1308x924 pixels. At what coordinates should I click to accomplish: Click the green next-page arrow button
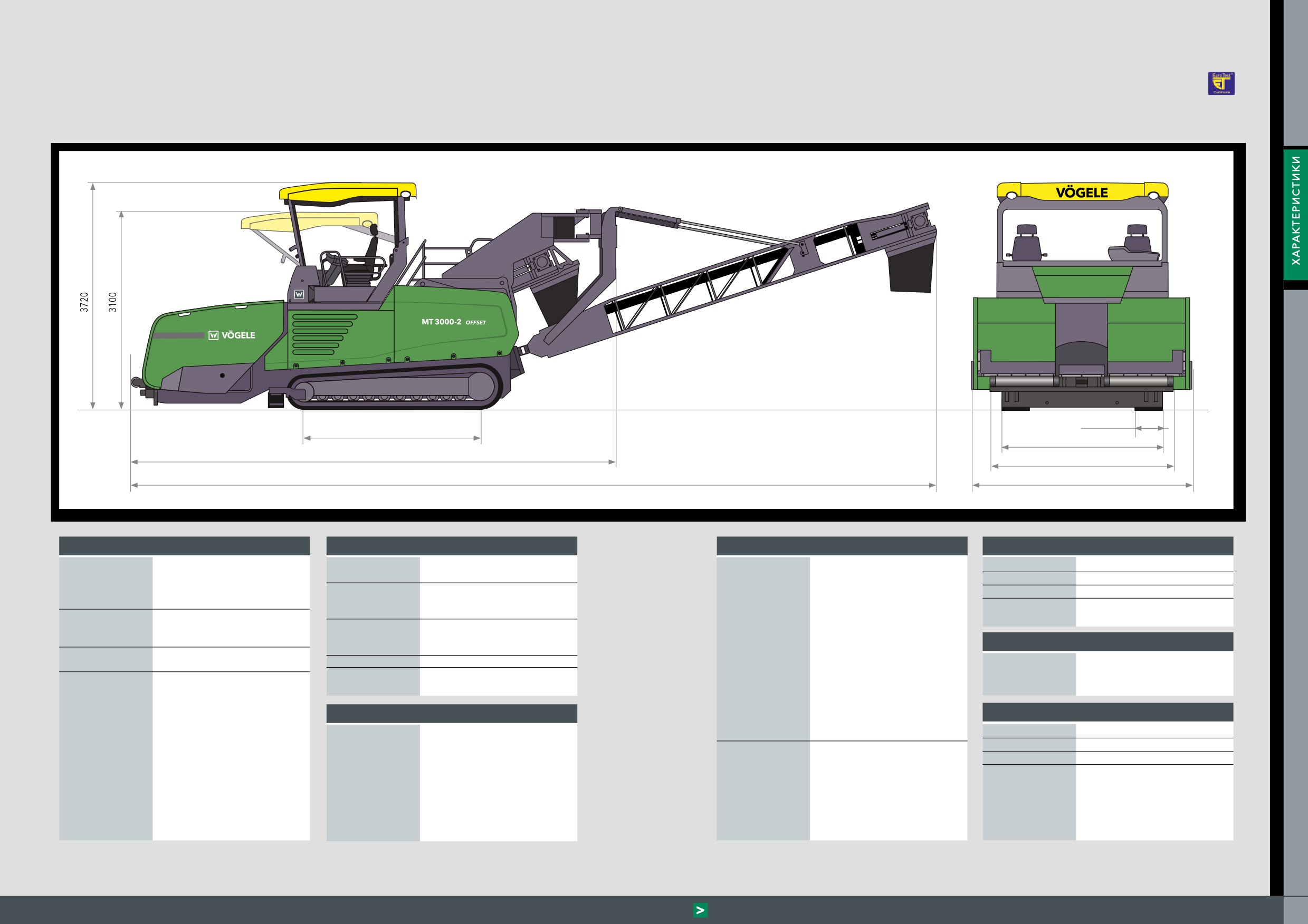(x=700, y=910)
